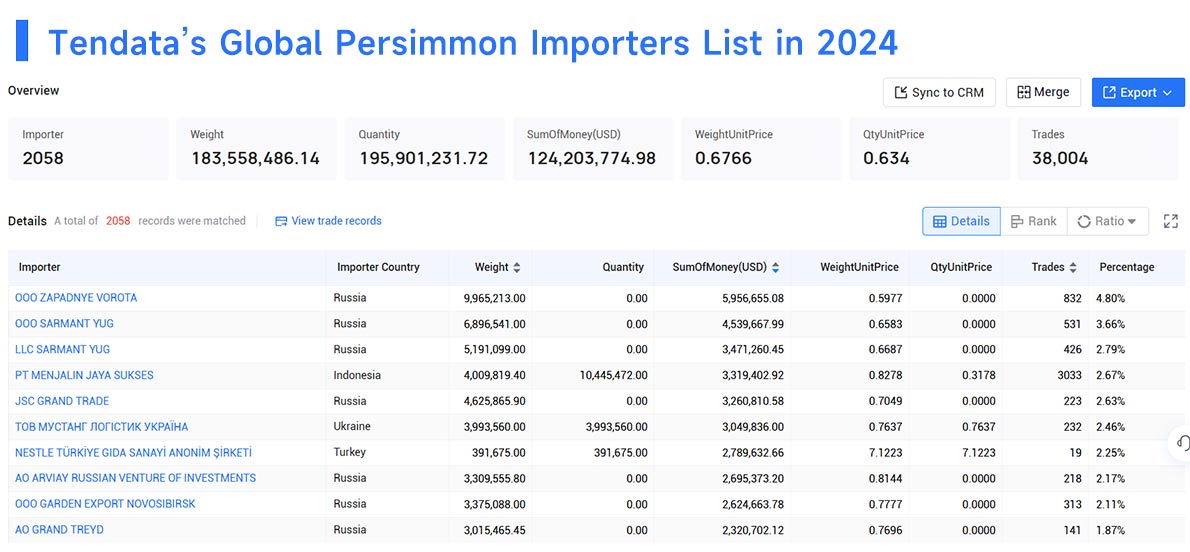Viewport: 1190px width, 552px height.
Task: Open importer OOO GARDEN EXPORT NOVOSIBIRSK
Action: [x=105, y=503]
